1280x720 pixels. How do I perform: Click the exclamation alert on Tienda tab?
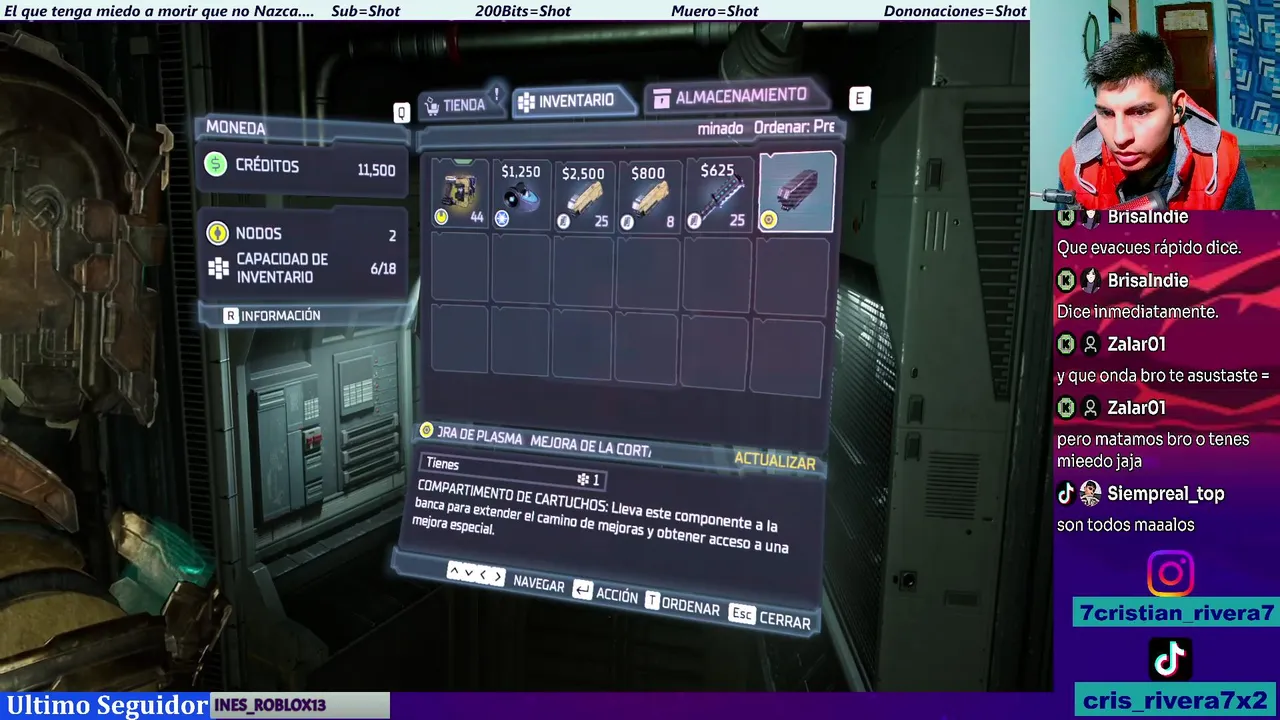497,94
